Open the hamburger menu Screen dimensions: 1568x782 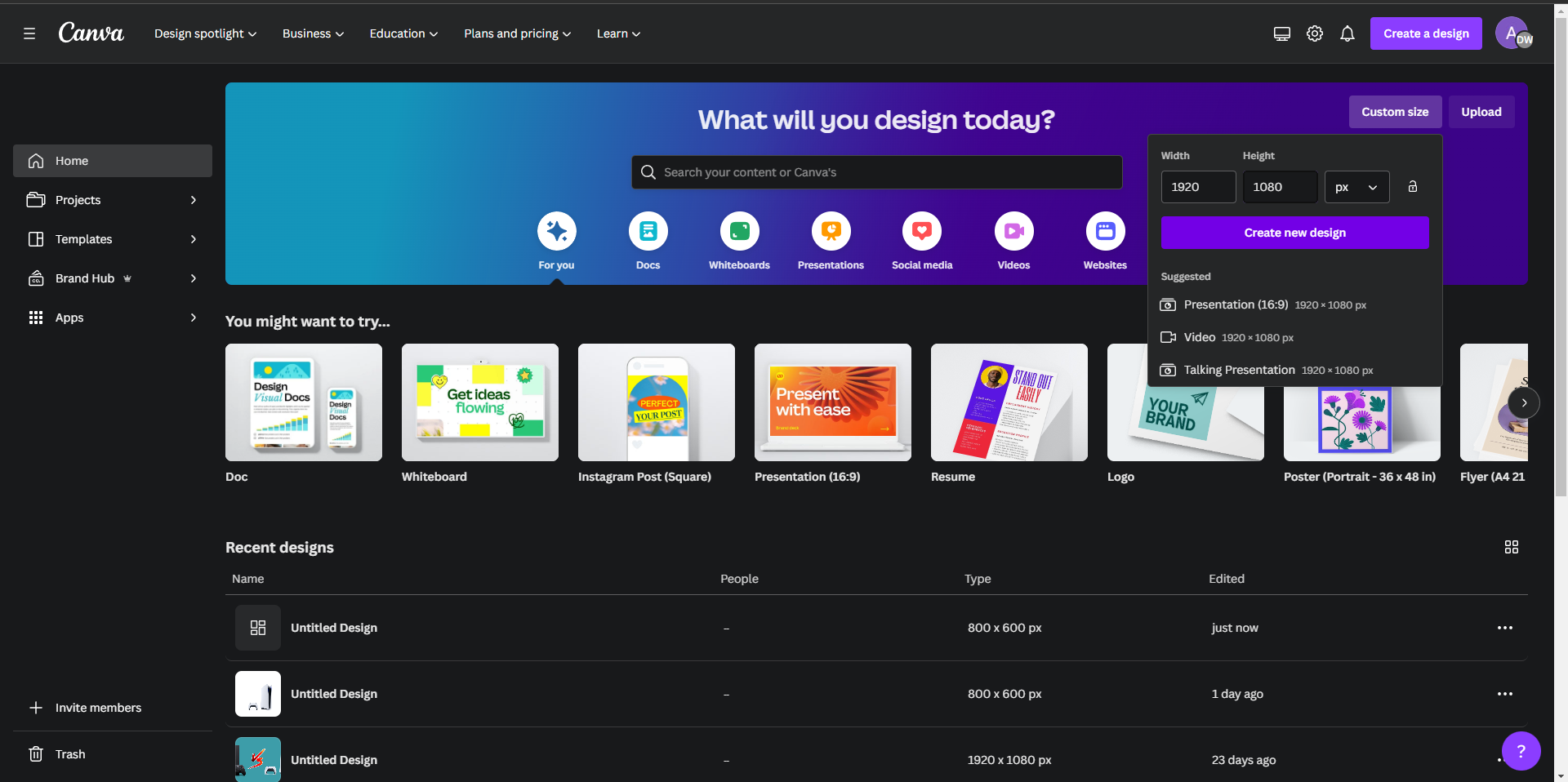point(29,33)
